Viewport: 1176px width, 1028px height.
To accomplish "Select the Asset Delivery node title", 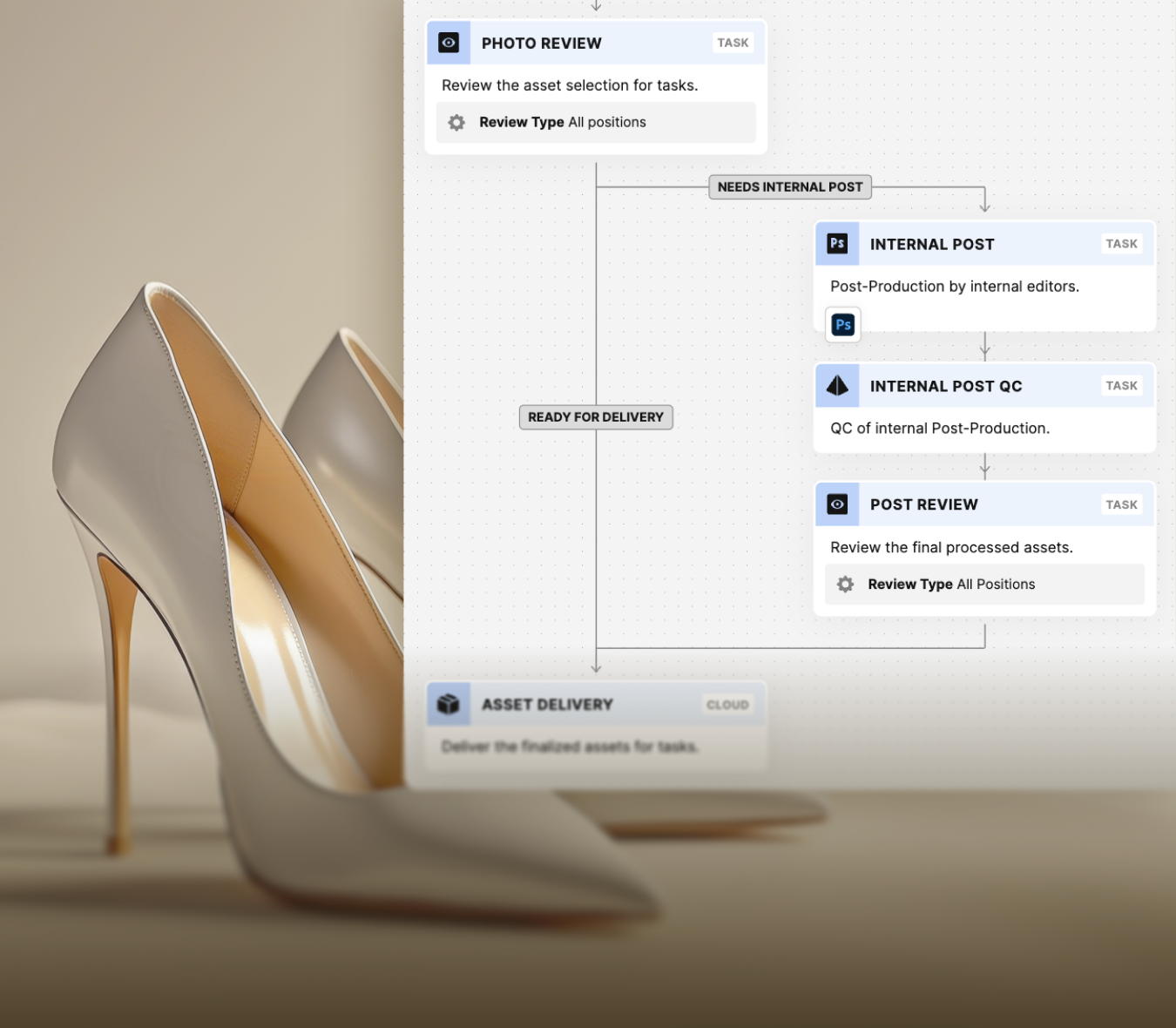I will pyautogui.click(x=547, y=704).
